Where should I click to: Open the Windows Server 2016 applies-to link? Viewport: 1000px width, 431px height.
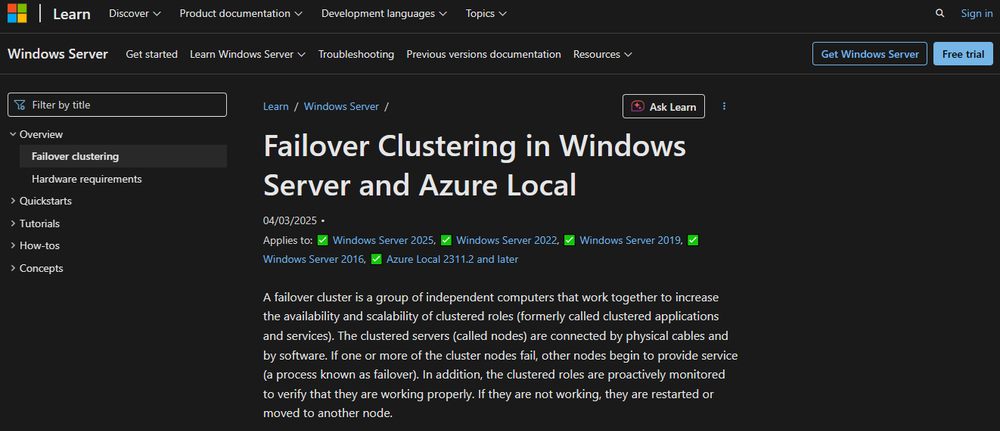pyautogui.click(x=313, y=259)
